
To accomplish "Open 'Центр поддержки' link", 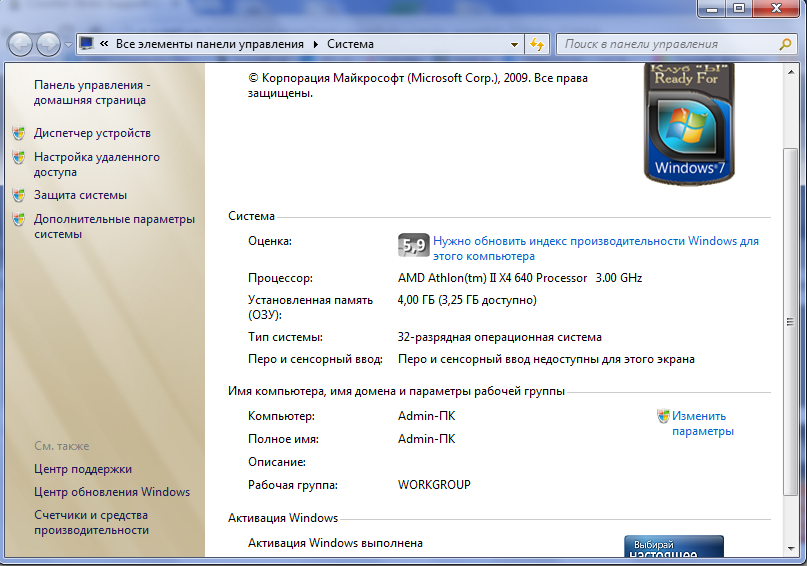I will pyautogui.click(x=83, y=469).
